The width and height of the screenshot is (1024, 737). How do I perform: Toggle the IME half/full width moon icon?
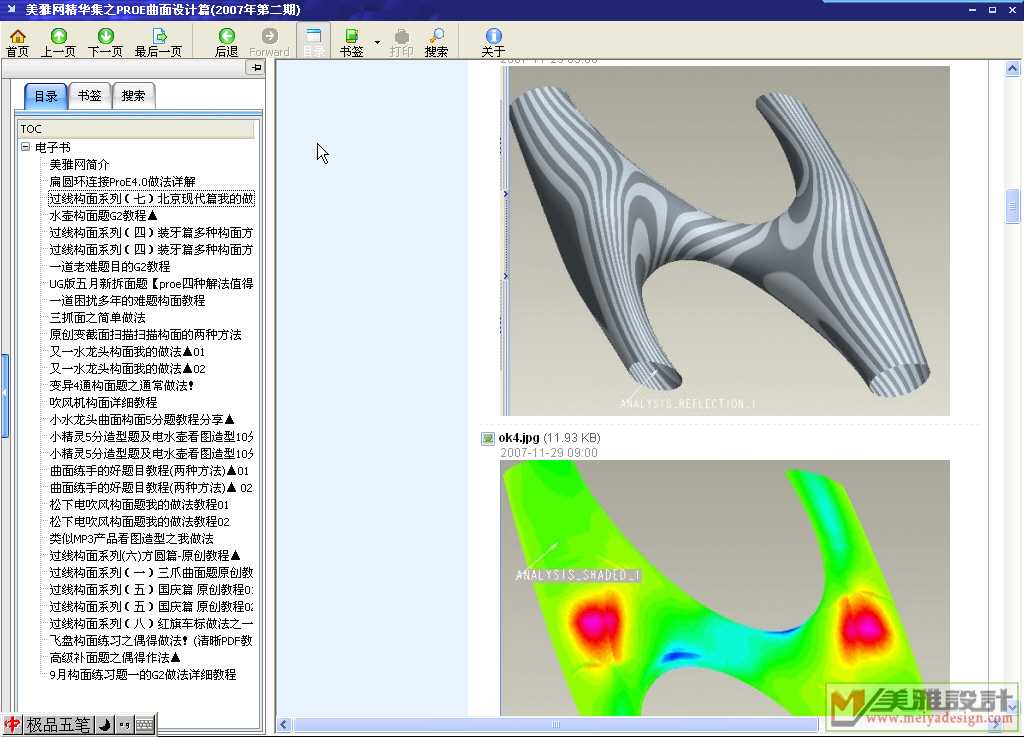click(104, 724)
